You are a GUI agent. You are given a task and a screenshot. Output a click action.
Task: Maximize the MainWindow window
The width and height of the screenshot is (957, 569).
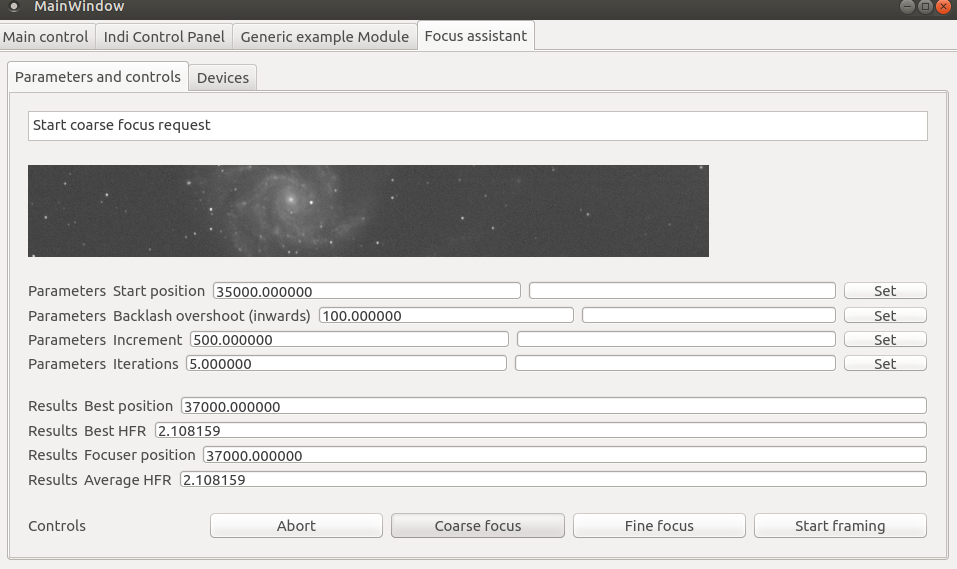pos(925,7)
